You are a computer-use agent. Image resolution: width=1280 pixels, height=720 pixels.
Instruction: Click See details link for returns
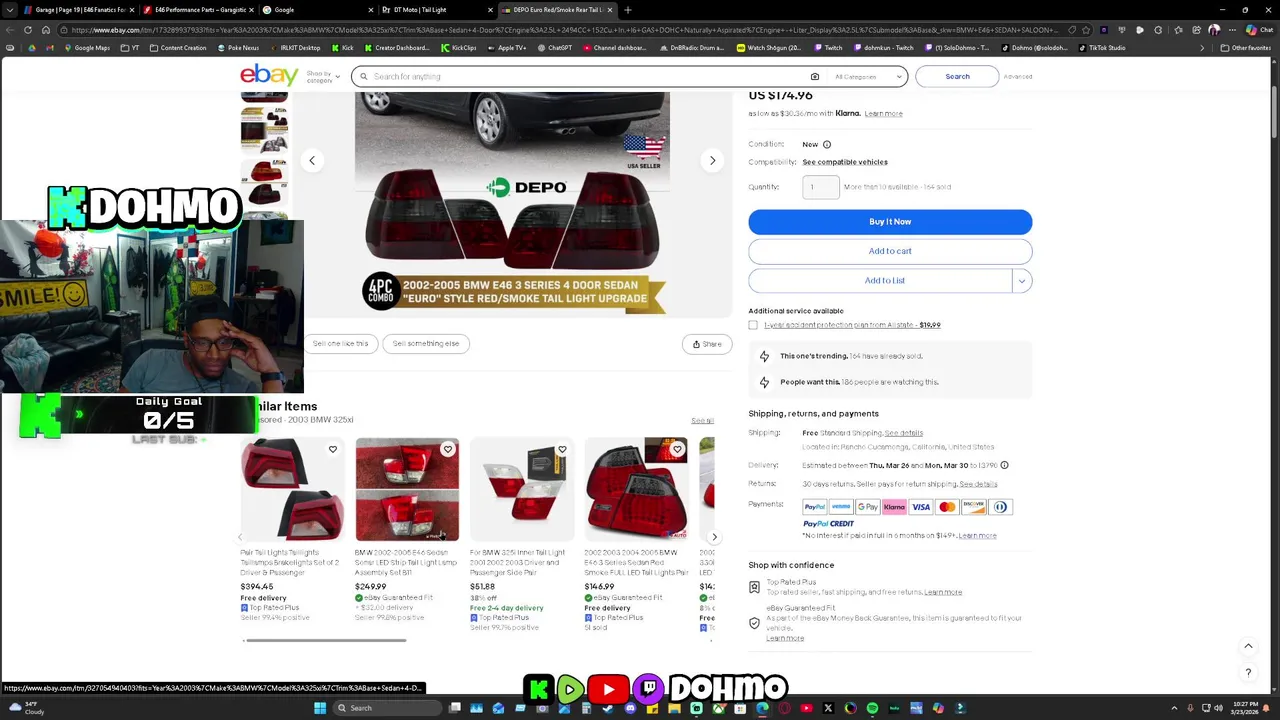[978, 484]
